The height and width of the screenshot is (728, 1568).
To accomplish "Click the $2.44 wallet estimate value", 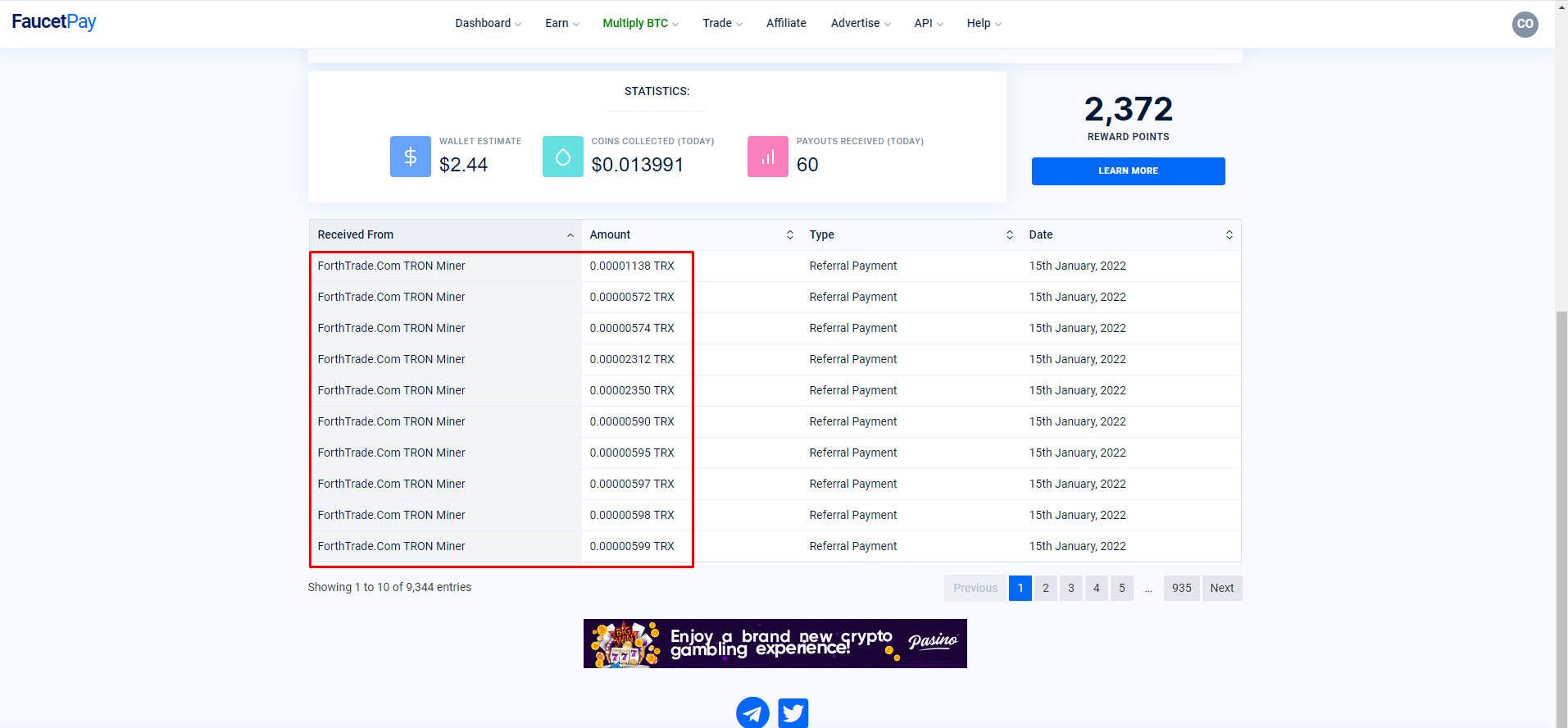I will coord(463,165).
